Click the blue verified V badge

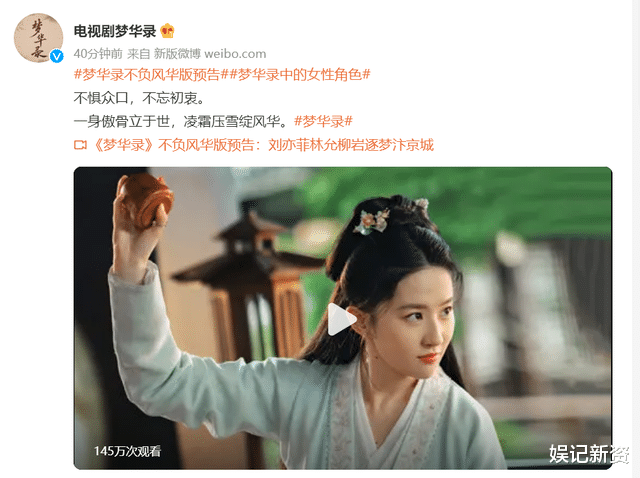click(57, 56)
